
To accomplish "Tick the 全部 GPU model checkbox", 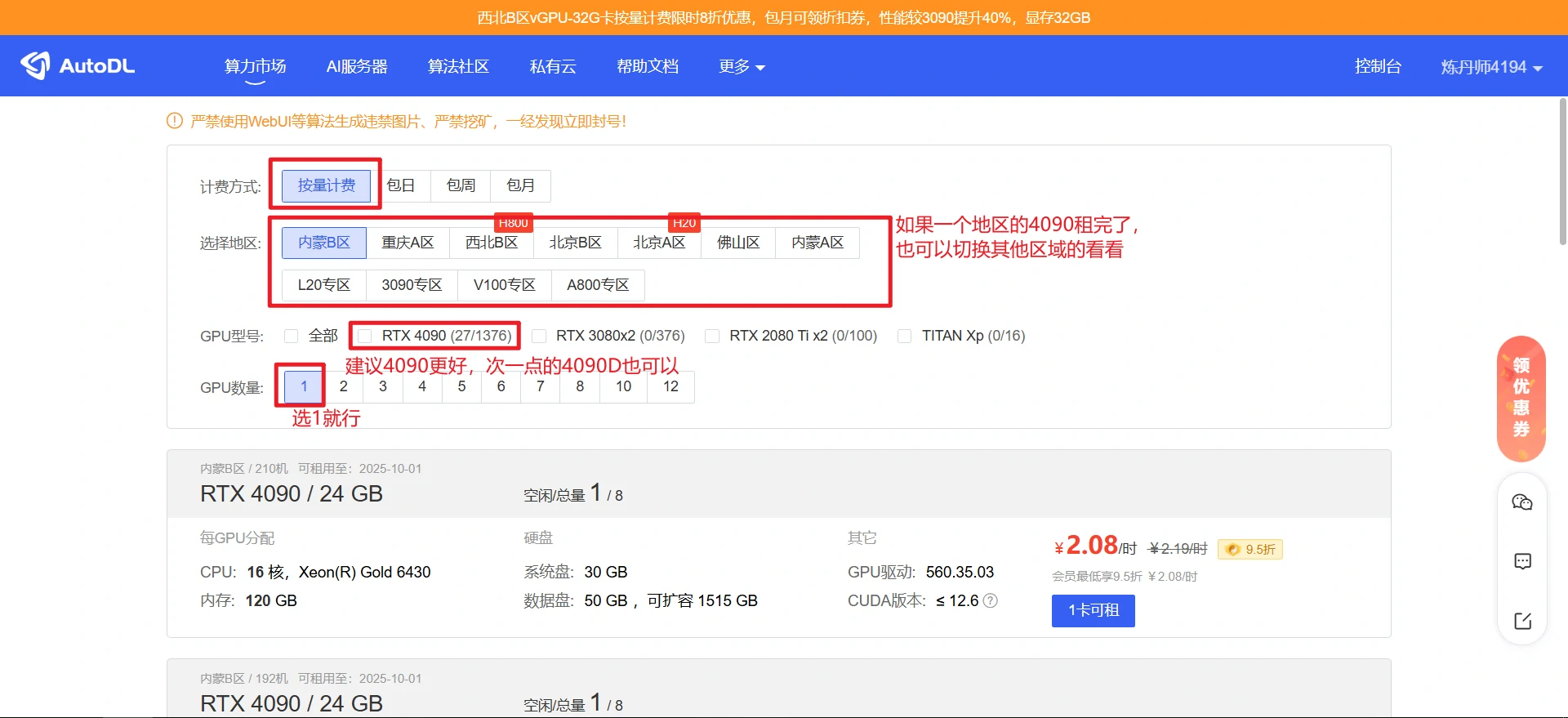I will click(x=291, y=336).
